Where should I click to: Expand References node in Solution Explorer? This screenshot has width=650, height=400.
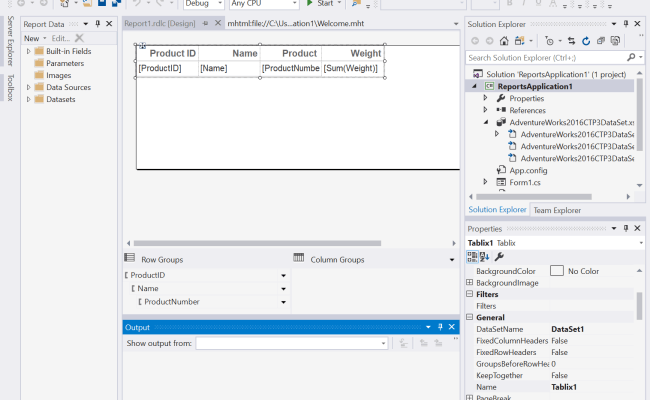(x=485, y=110)
